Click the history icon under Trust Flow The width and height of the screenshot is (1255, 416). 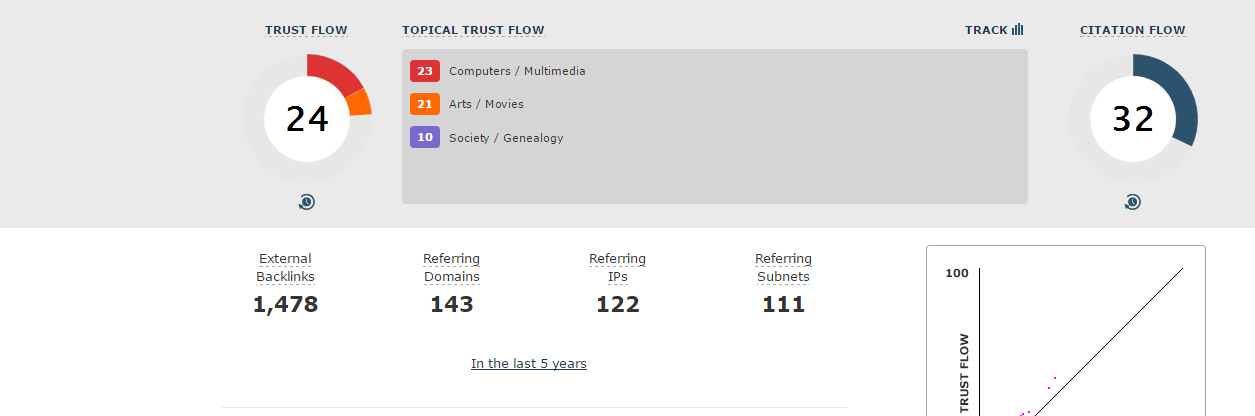tap(307, 202)
